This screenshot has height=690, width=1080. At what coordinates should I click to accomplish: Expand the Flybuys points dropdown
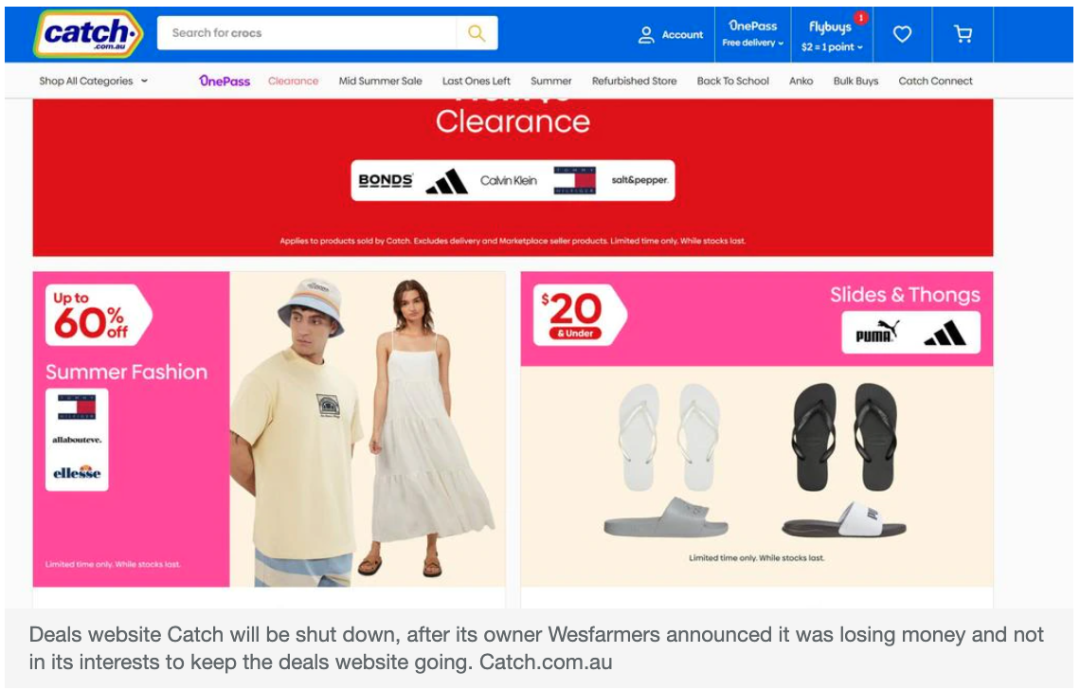point(831,35)
